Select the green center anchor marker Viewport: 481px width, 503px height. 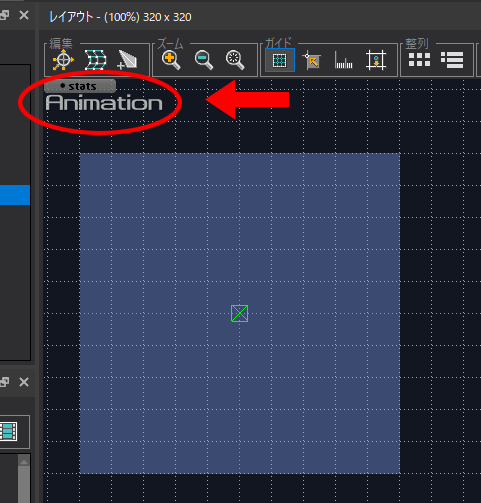tap(239, 313)
